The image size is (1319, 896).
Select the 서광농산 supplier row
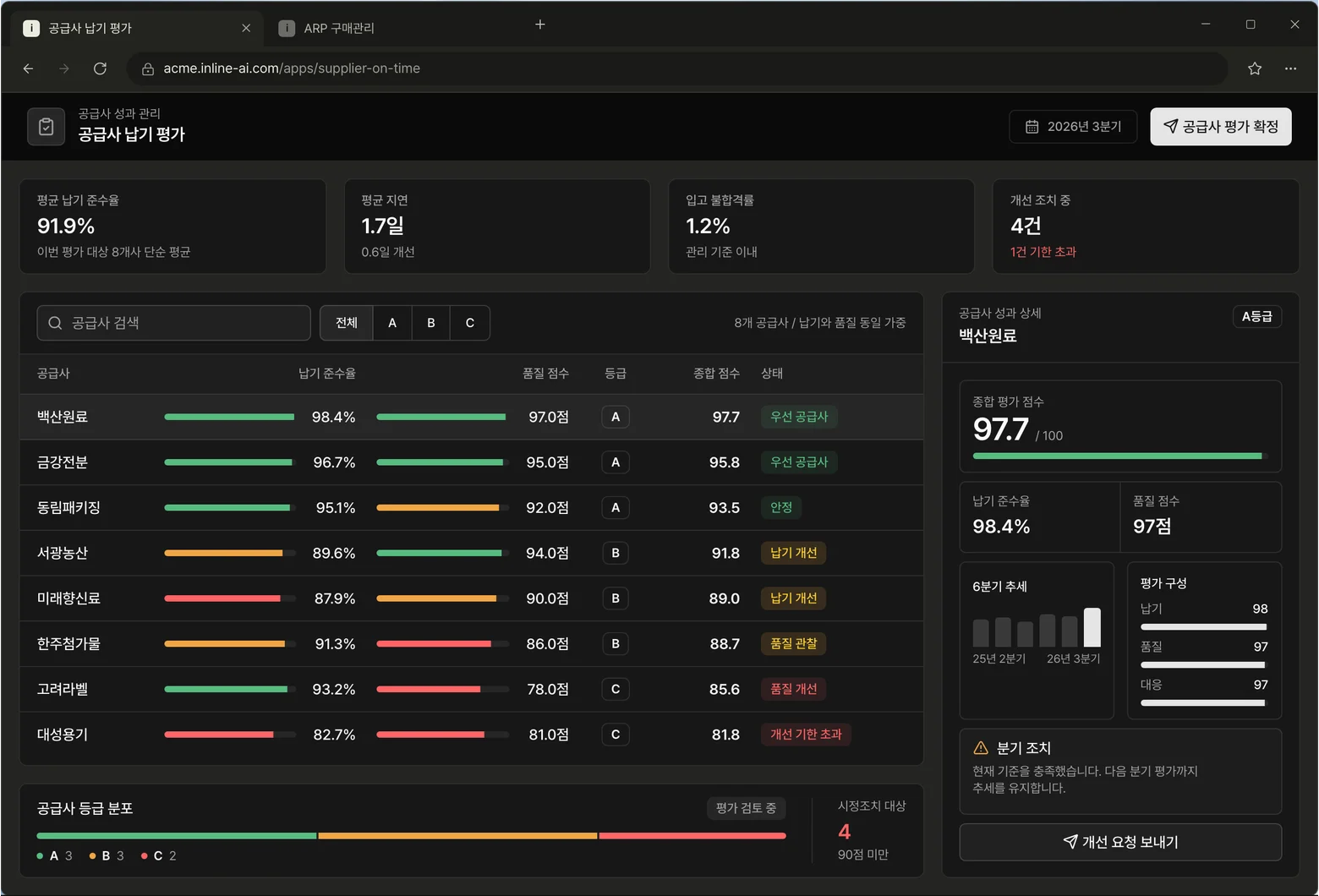[x=472, y=553]
